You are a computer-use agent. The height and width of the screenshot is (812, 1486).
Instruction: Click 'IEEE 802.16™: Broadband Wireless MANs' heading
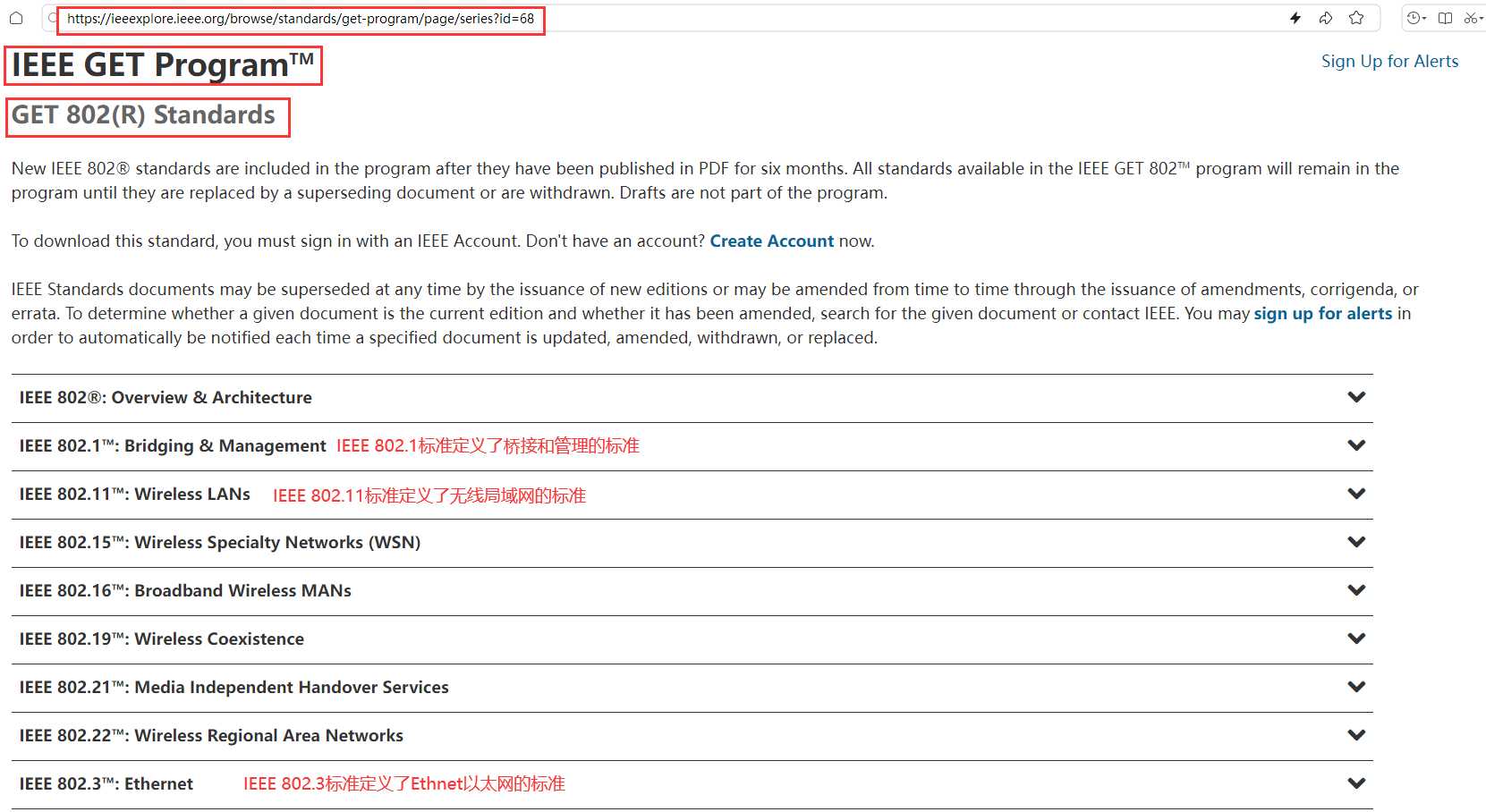click(185, 590)
